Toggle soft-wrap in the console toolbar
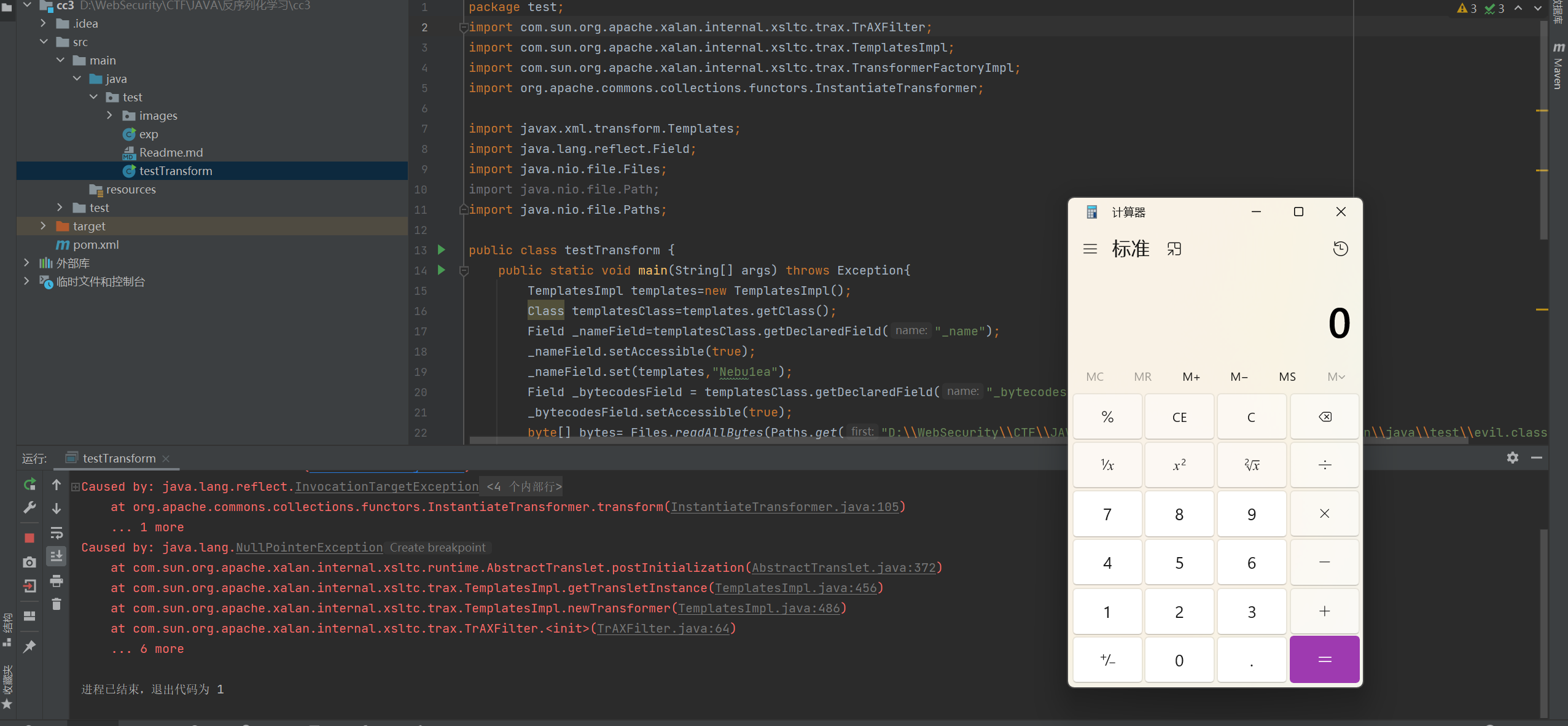The width and height of the screenshot is (1568, 726). point(57,533)
